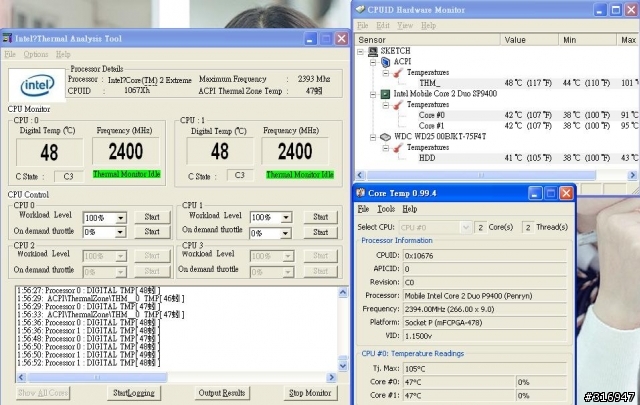Click log entry at 1:56:52 Processor 1
640x405 pixels.
[89, 363]
